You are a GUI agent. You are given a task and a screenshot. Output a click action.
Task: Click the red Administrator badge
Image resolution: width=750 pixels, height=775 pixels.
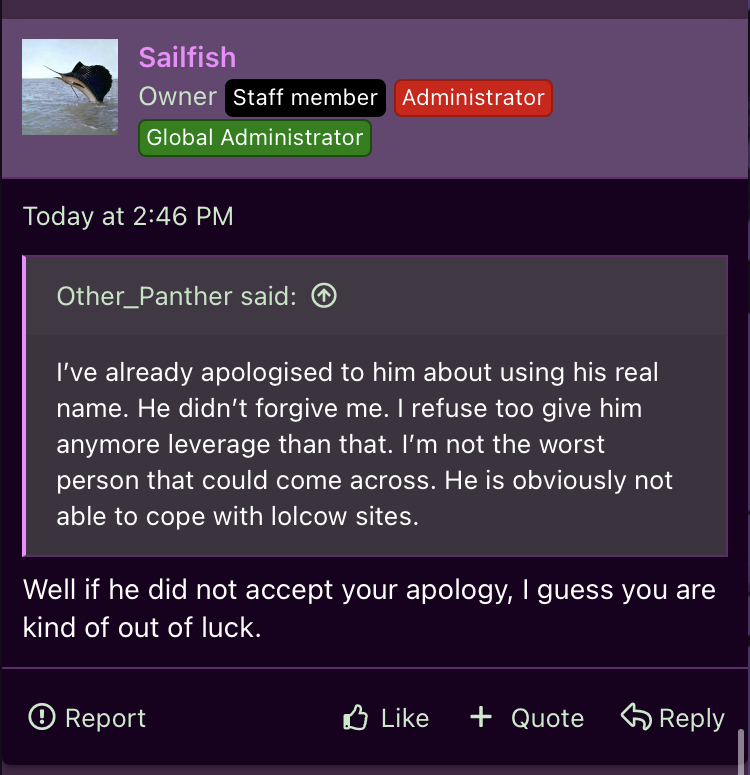[473, 98]
